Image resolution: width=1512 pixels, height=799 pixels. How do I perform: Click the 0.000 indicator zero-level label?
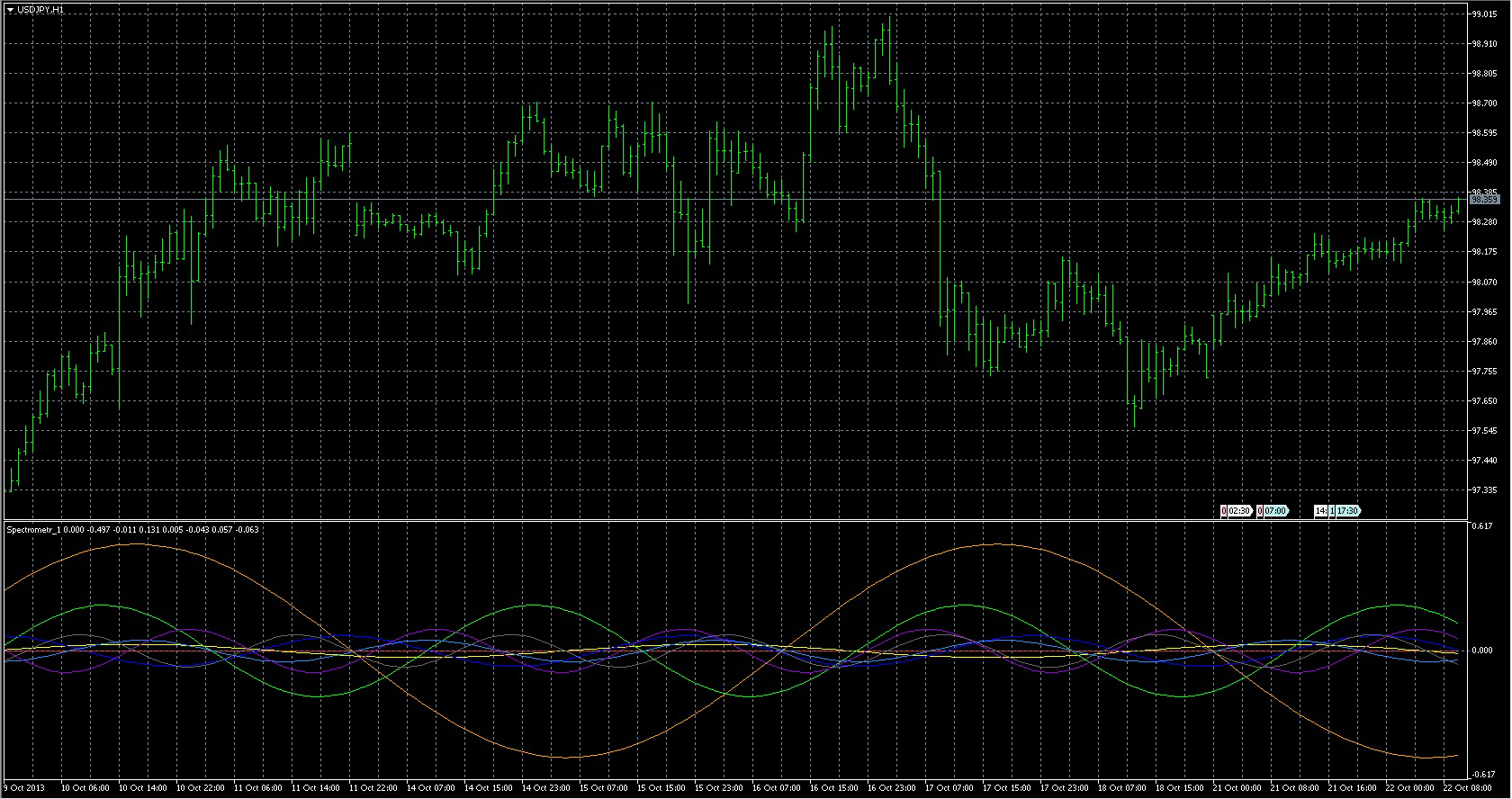point(1481,650)
